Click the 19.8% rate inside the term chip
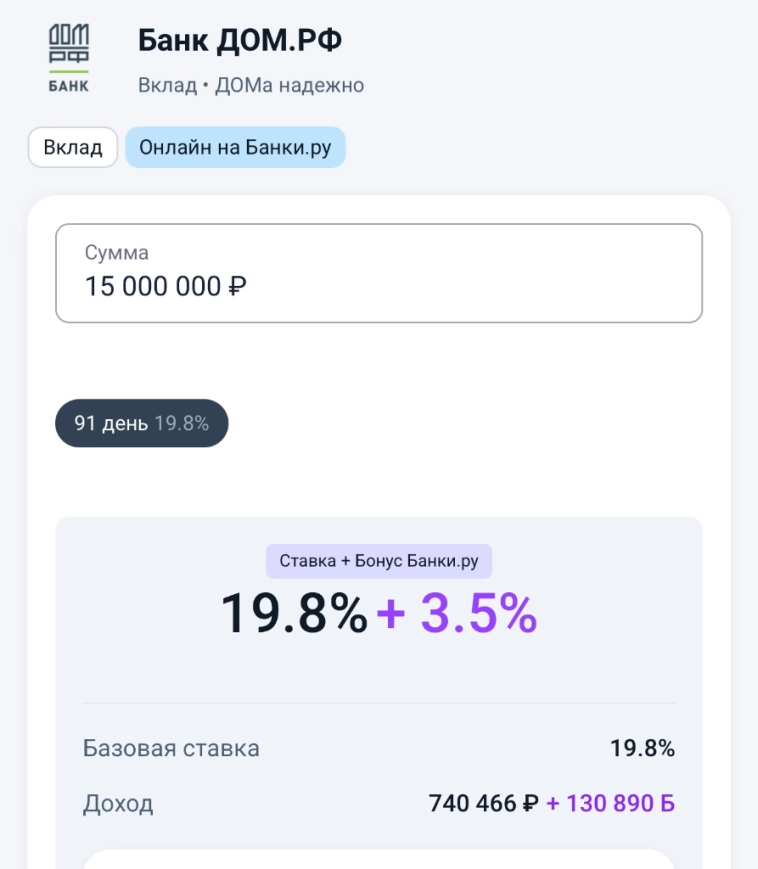Viewport: 758px width, 869px height. [182, 423]
